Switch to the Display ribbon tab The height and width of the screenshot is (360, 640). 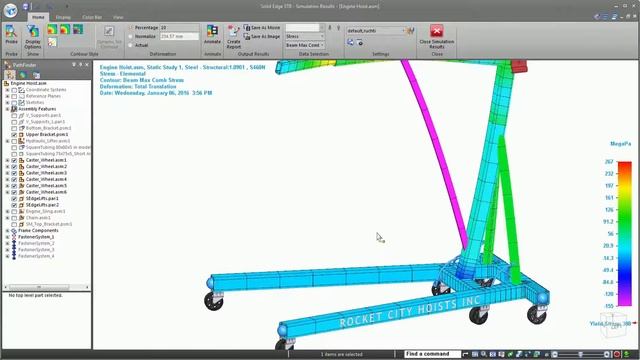pyautogui.click(x=63, y=17)
